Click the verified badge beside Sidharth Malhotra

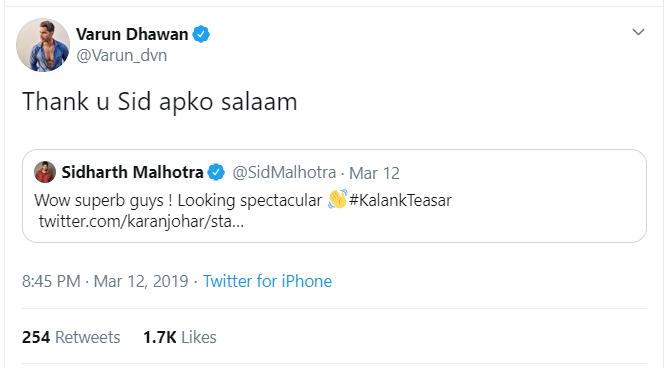coord(216,172)
